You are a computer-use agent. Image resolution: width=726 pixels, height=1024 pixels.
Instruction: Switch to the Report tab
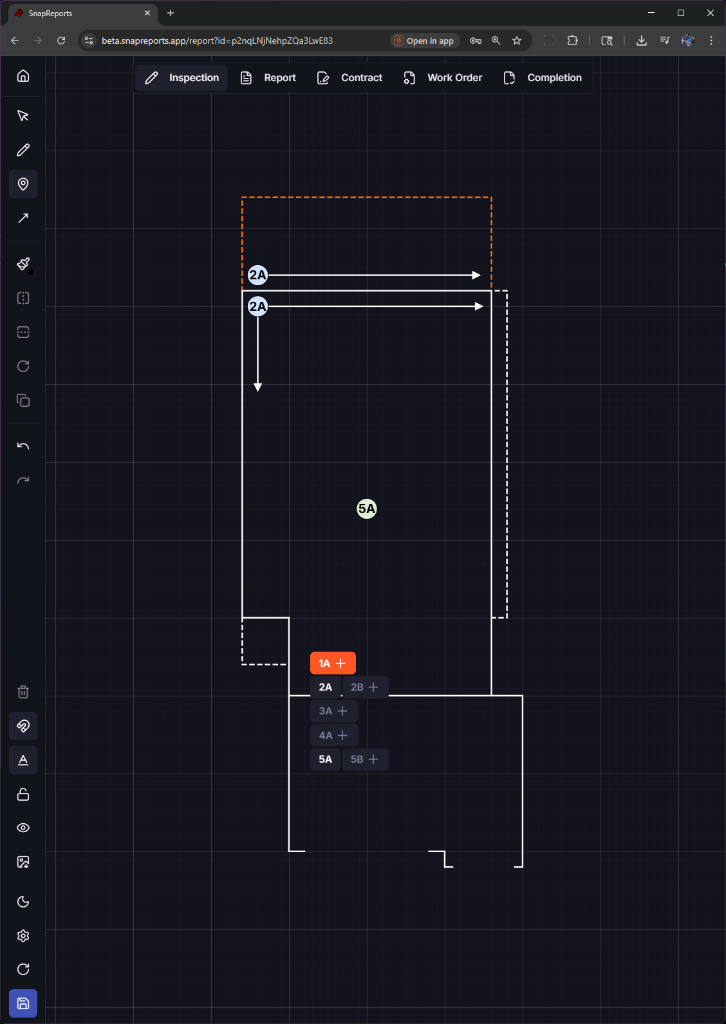[268, 78]
